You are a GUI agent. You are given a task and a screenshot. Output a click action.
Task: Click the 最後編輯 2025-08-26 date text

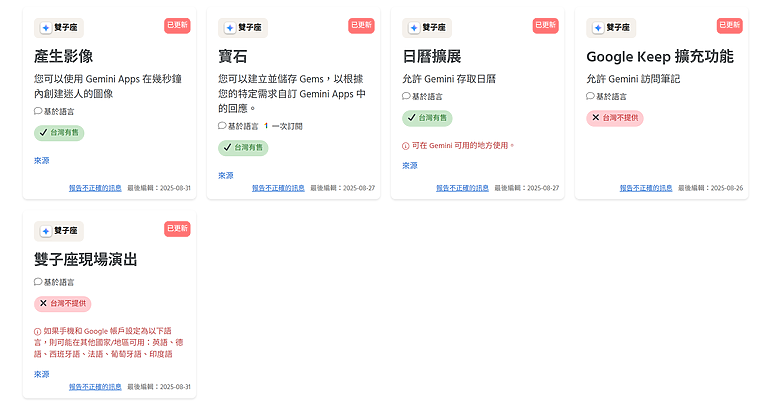tap(711, 188)
